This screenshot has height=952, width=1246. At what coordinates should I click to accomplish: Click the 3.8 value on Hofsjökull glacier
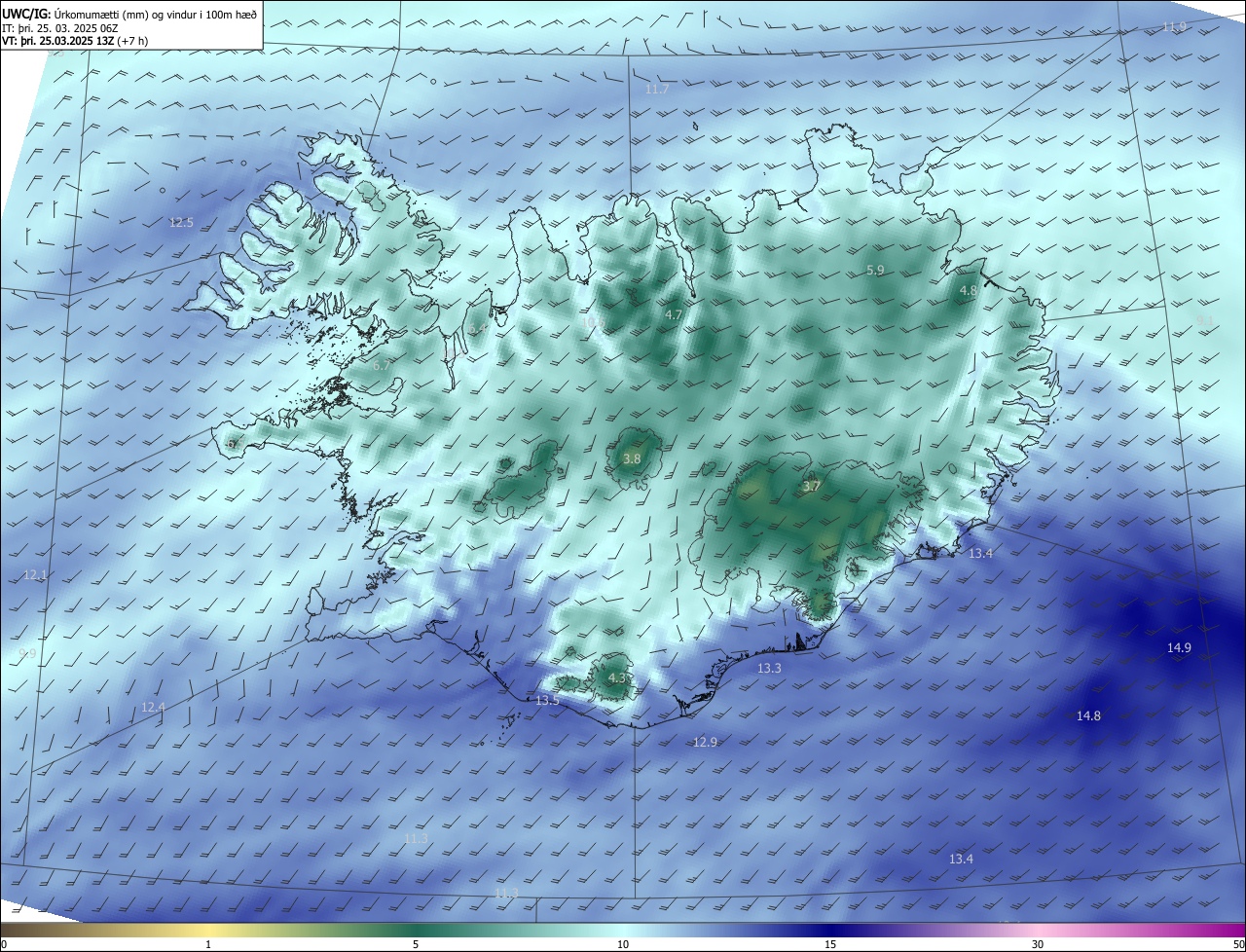[632, 458]
